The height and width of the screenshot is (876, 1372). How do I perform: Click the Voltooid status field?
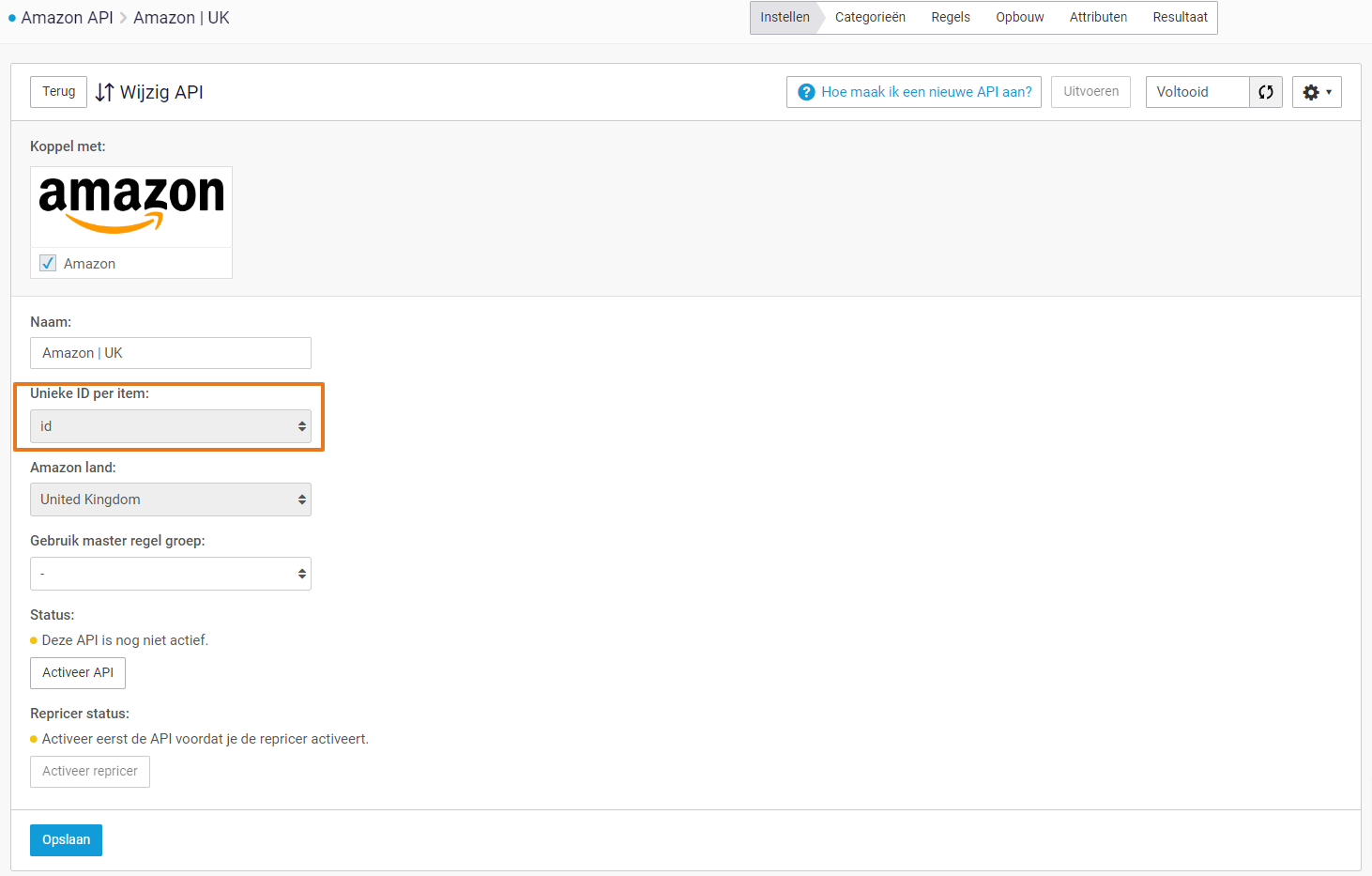click(x=1197, y=92)
